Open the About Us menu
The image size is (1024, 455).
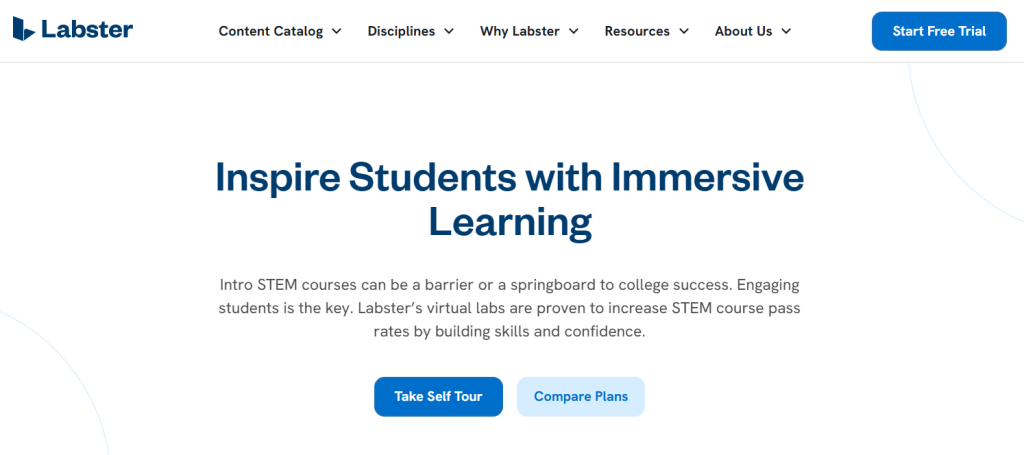point(743,31)
